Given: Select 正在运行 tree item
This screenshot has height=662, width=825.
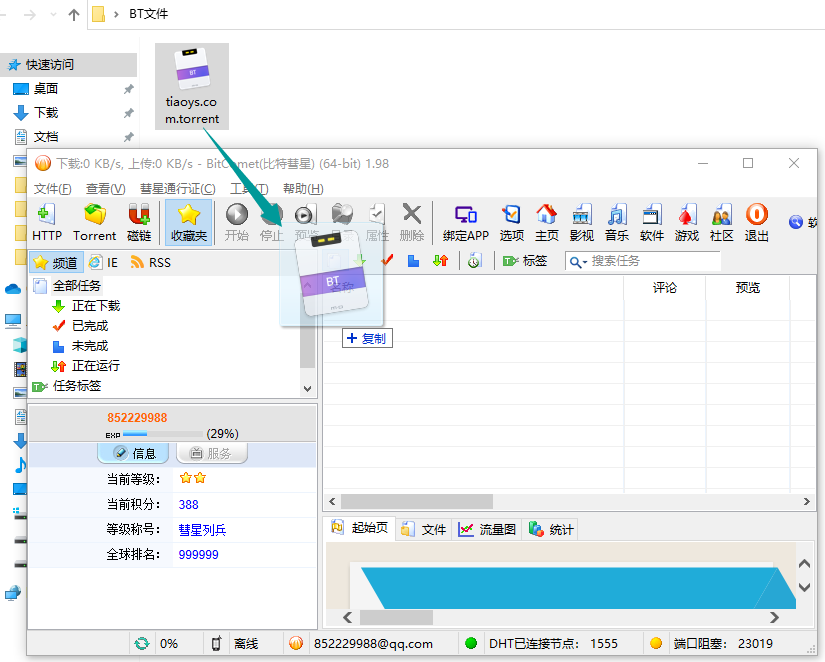Looking at the screenshot, I should 96,366.
